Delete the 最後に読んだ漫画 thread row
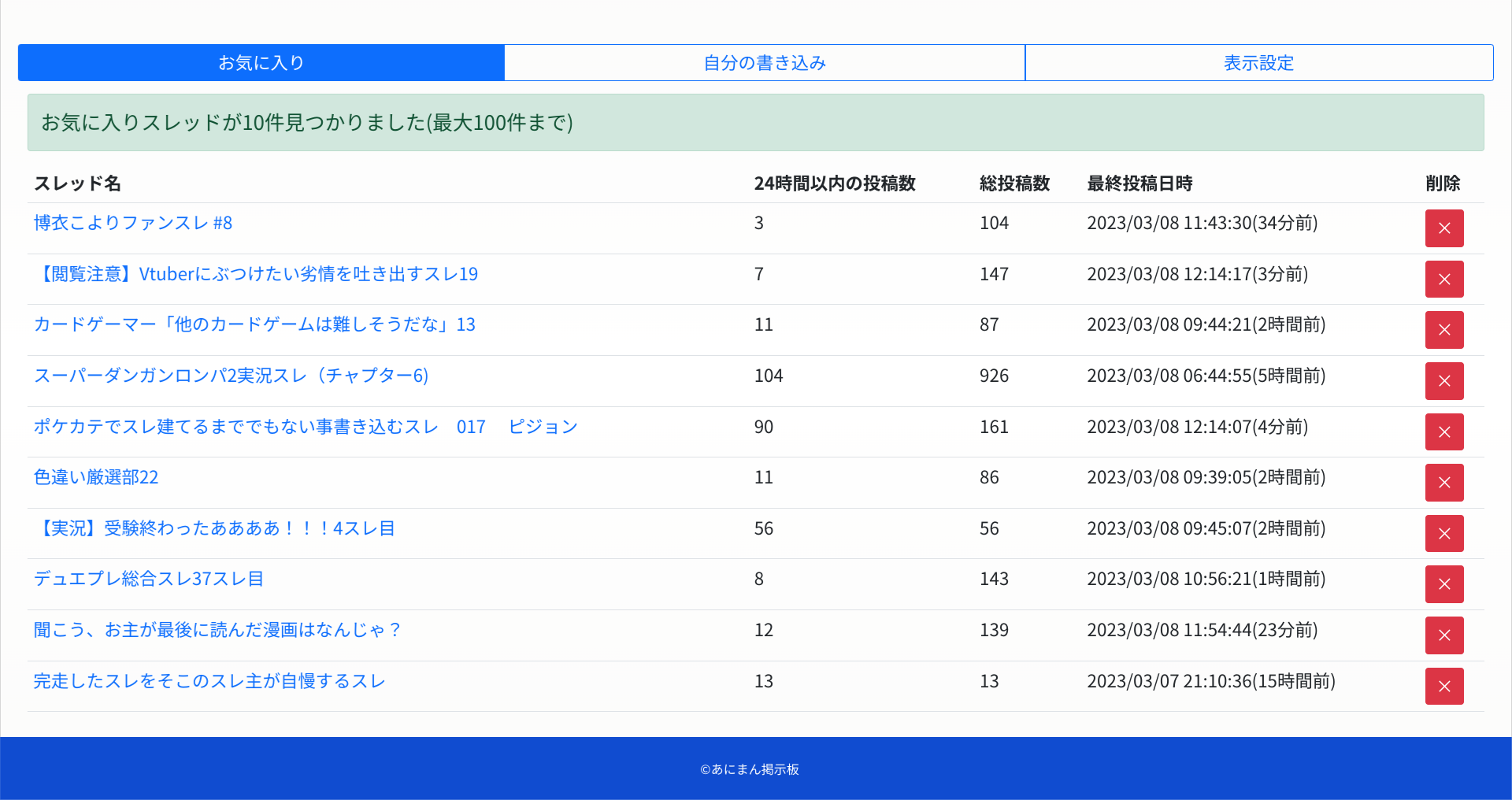Viewport: 1512px width, 800px height. [x=1443, y=635]
